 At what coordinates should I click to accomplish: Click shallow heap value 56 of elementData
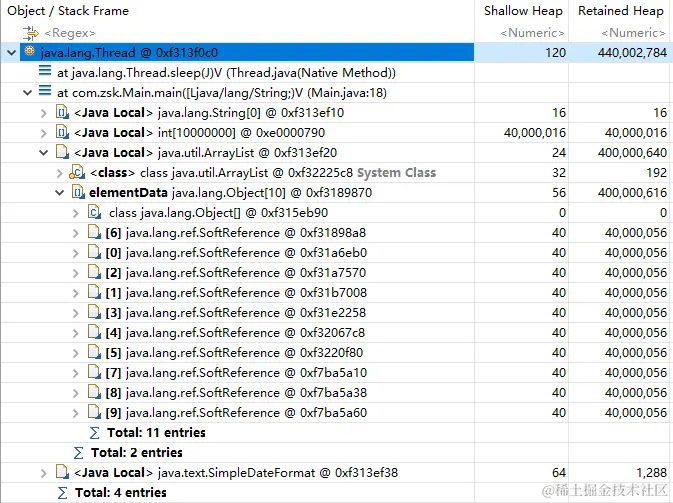coord(559,193)
